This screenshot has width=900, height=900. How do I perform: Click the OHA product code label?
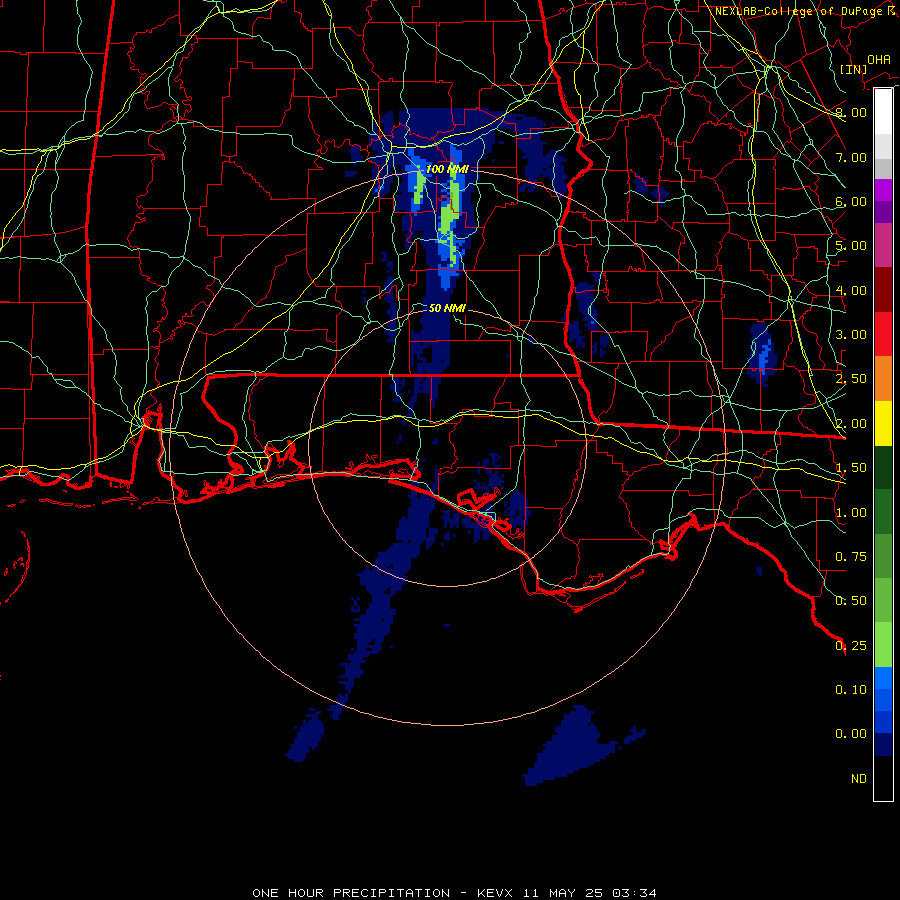coord(879,59)
